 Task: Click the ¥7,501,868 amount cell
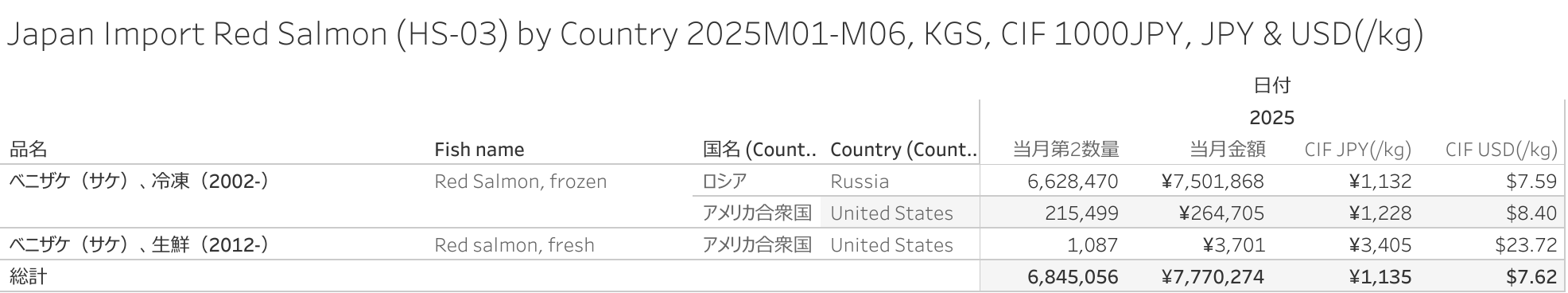point(1213,182)
